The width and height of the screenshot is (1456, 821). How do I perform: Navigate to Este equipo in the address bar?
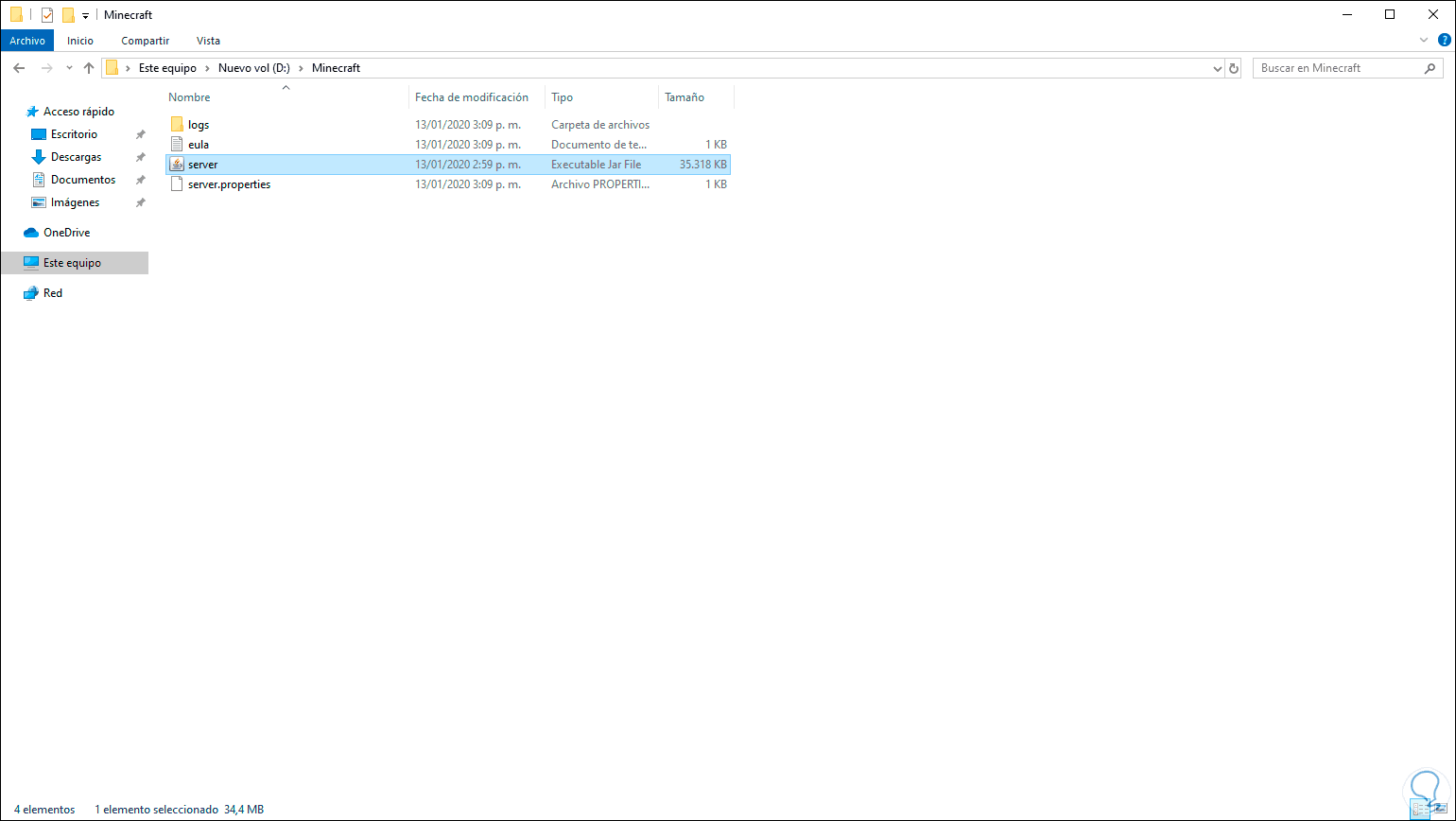[167, 68]
